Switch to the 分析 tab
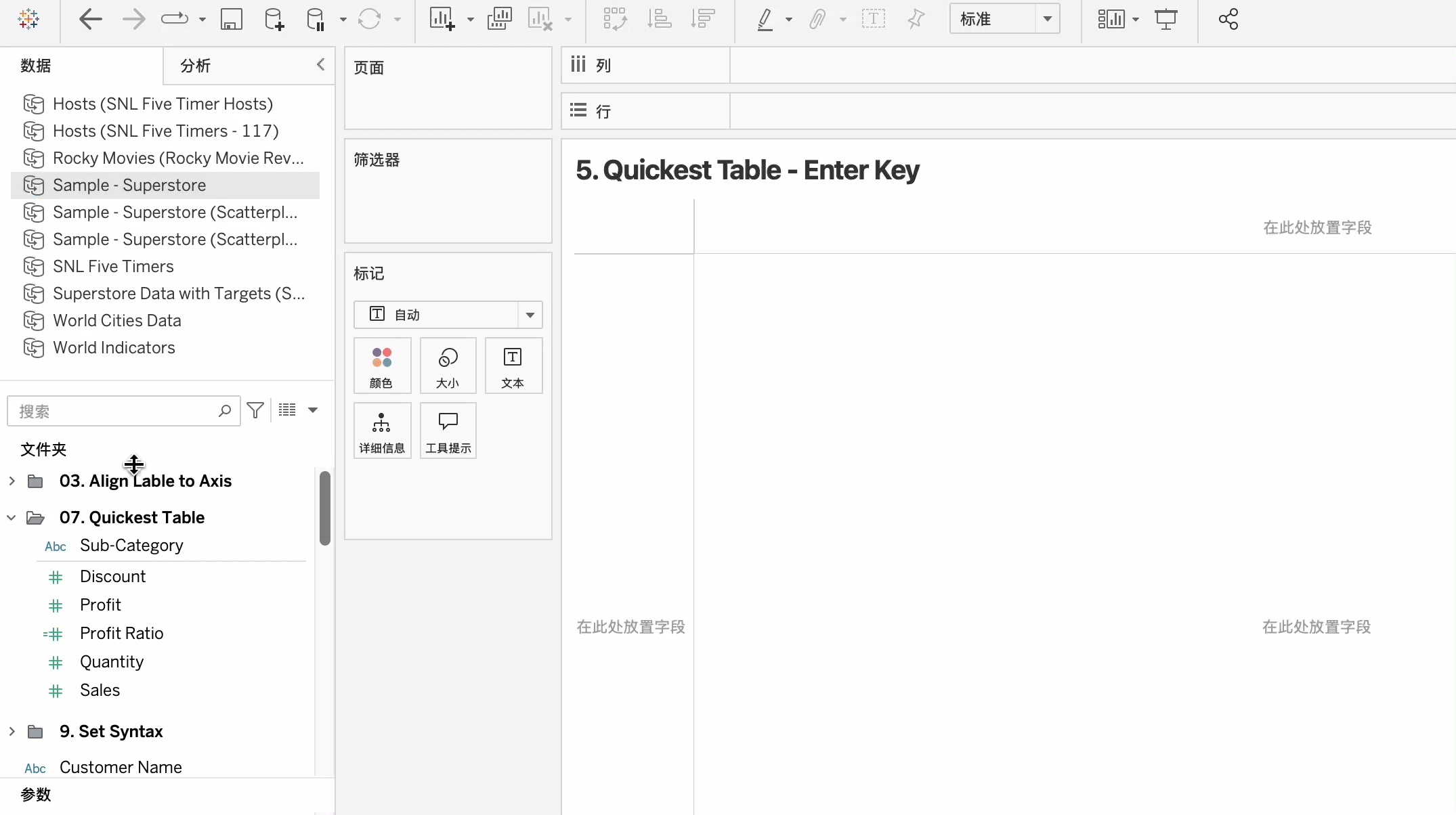The height and width of the screenshot is (815, 1456). coord(196,66)
